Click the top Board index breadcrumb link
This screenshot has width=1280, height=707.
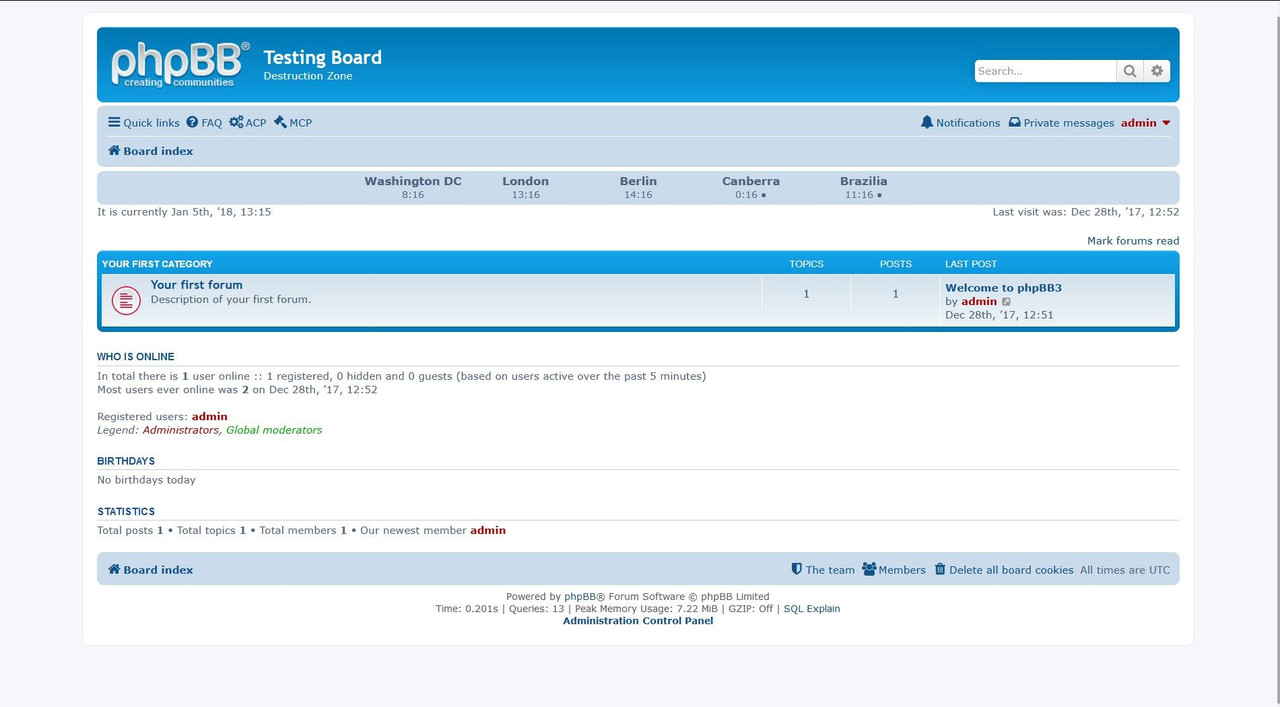point(151,151)
